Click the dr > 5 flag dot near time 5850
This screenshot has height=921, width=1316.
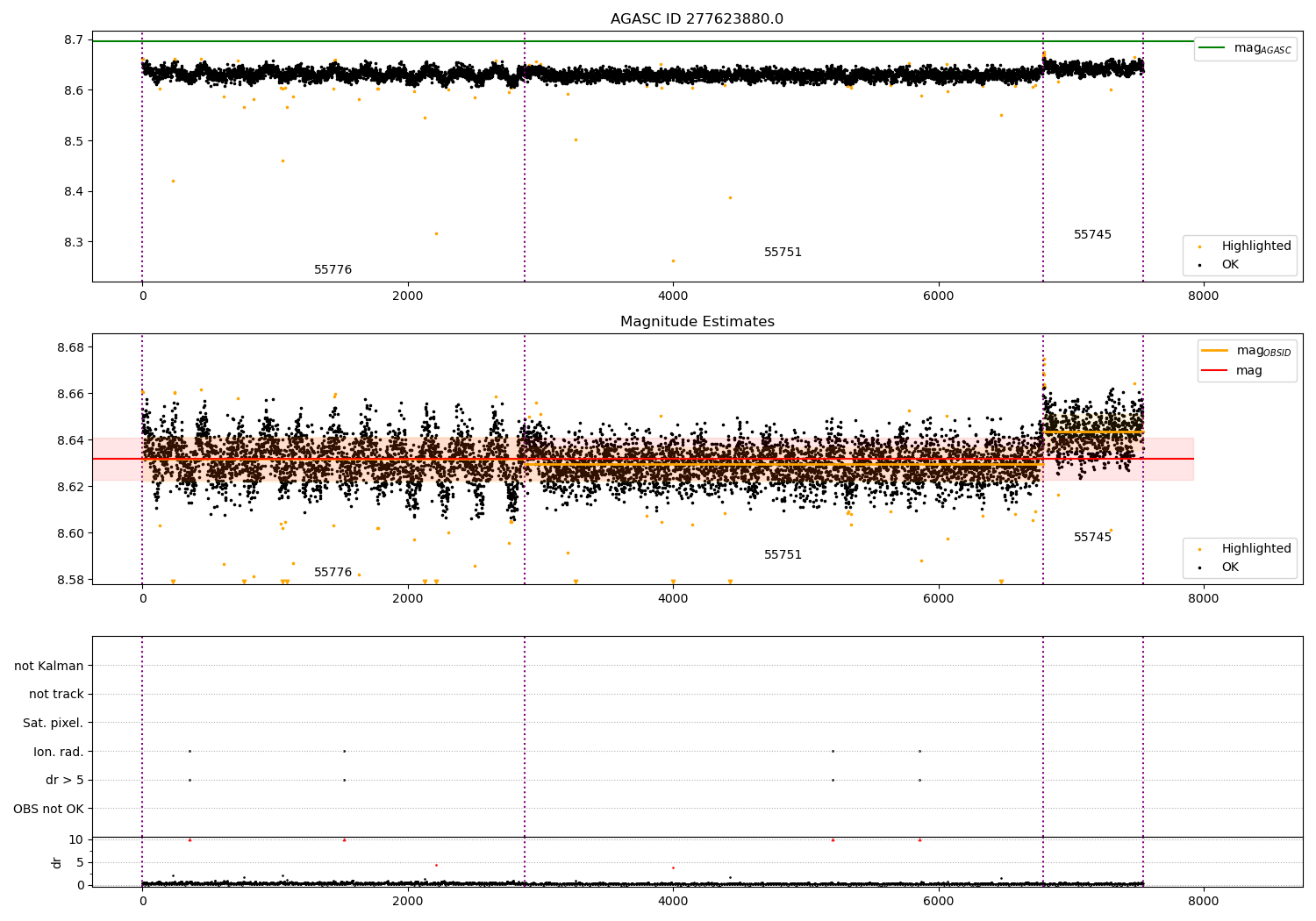(x=919, y=780)
